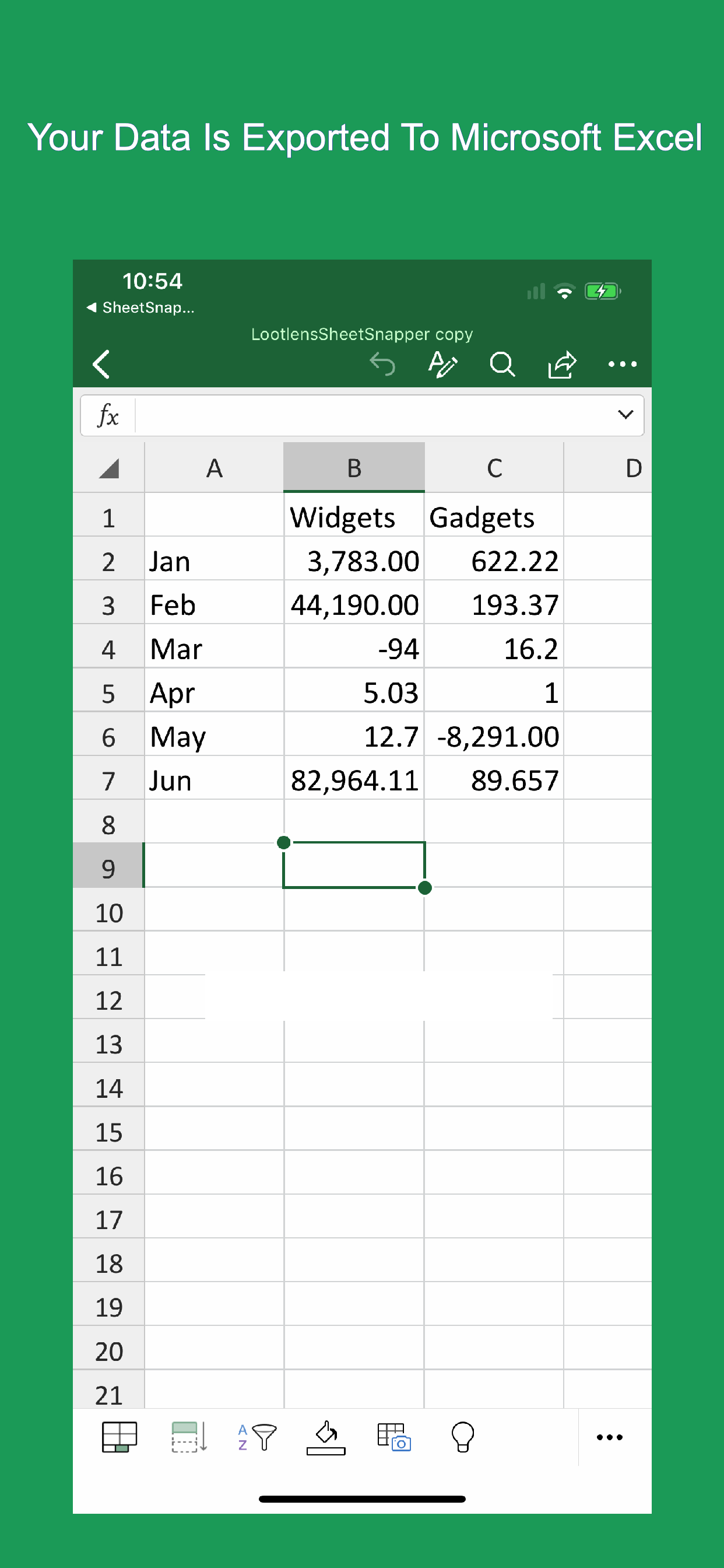Select column A header

[x=214, y=467]
